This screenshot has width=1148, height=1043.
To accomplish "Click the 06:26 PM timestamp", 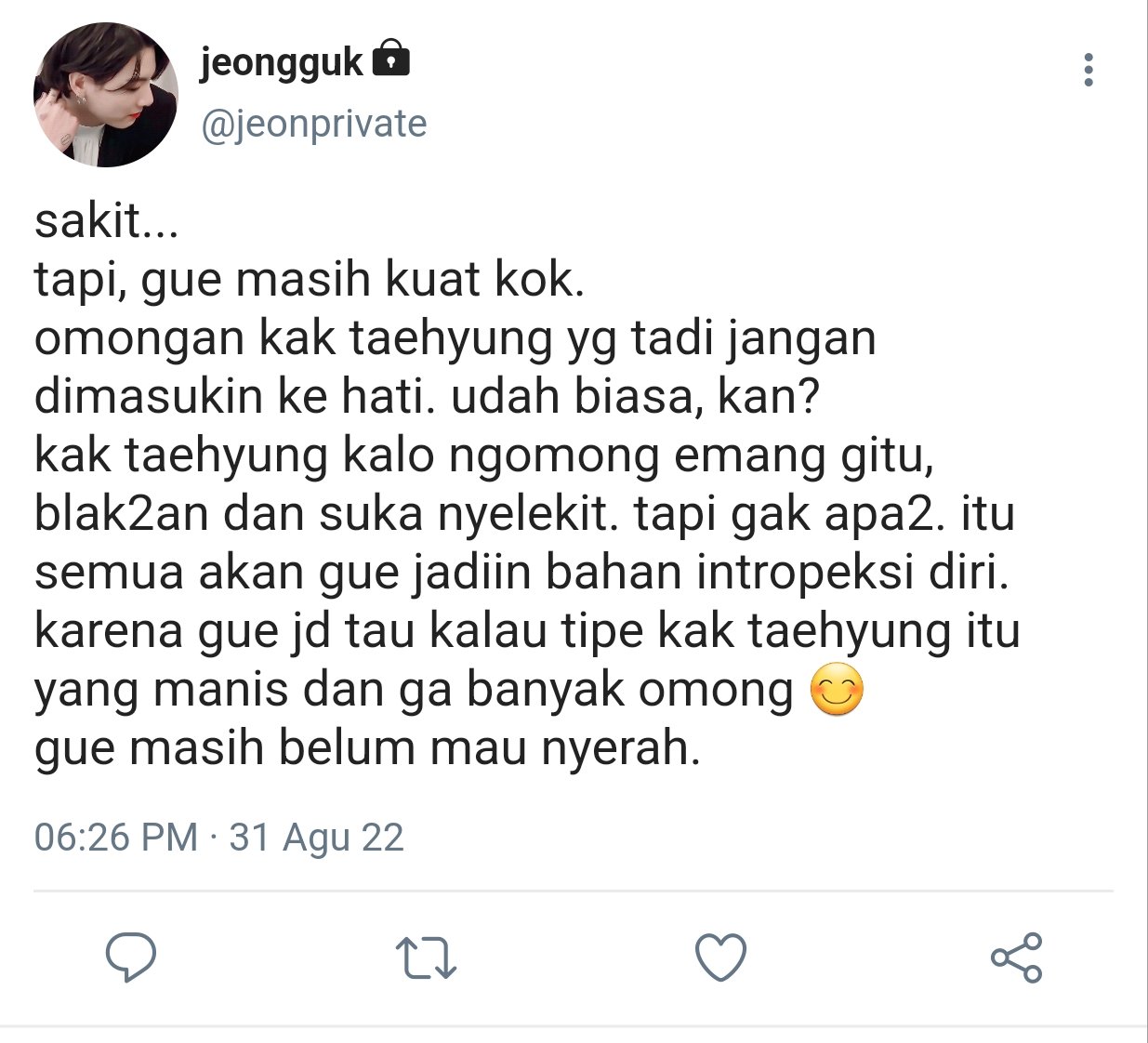I will (116, 837).
